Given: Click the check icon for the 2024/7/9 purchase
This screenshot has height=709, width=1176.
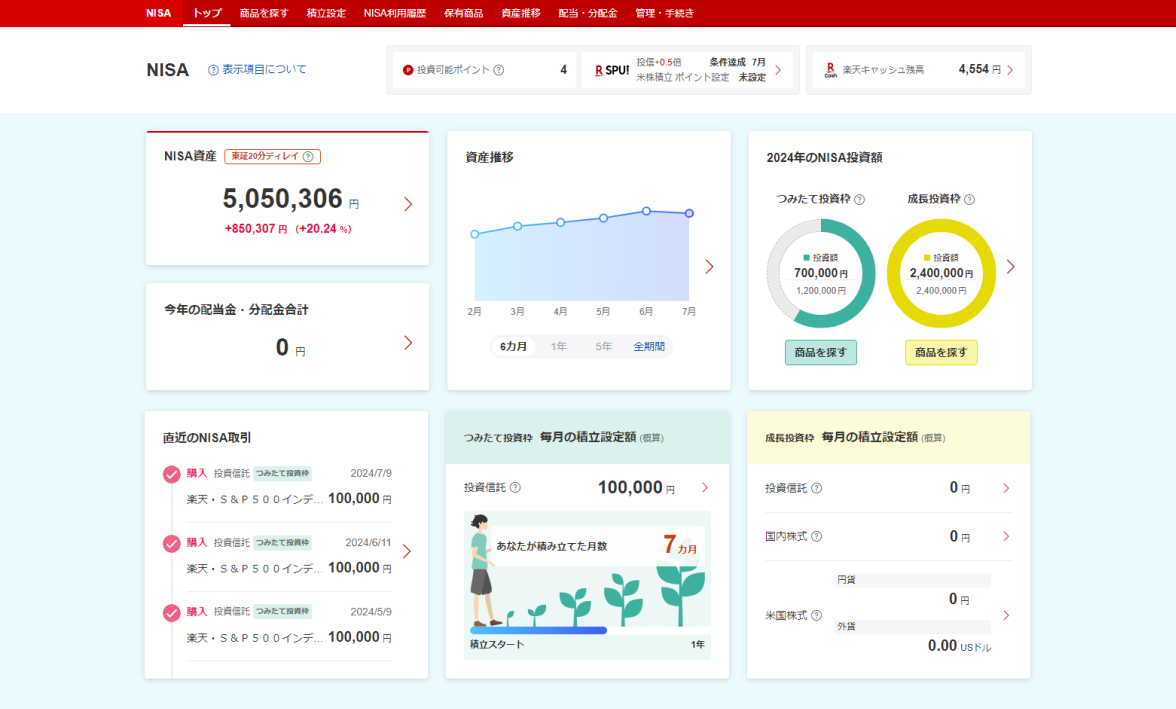Looking at the screenshot, I should coord(171,474).
